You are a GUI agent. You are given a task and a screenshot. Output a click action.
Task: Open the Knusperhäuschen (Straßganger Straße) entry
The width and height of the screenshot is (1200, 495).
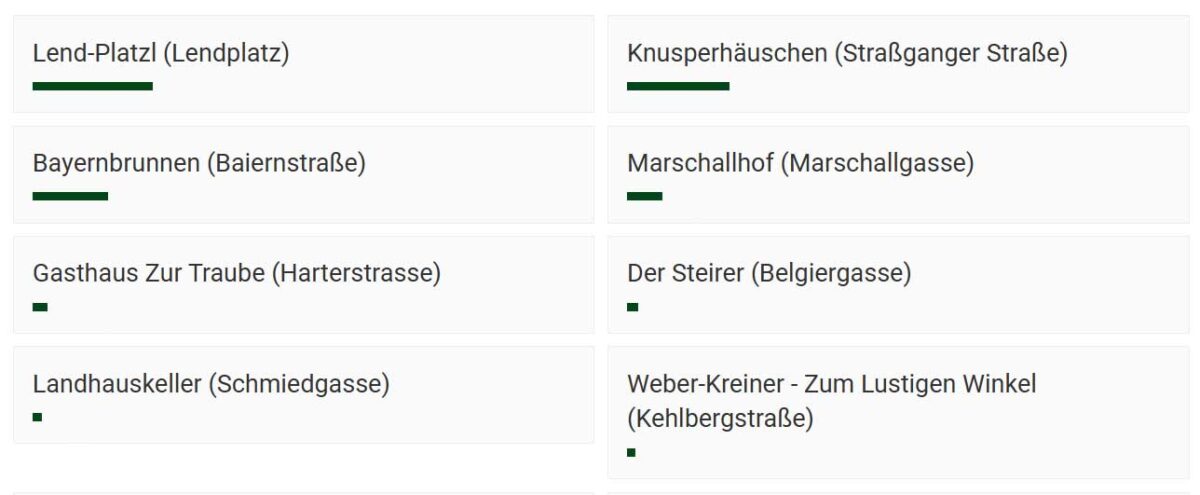pyautogui.click(x=847, y=53)
